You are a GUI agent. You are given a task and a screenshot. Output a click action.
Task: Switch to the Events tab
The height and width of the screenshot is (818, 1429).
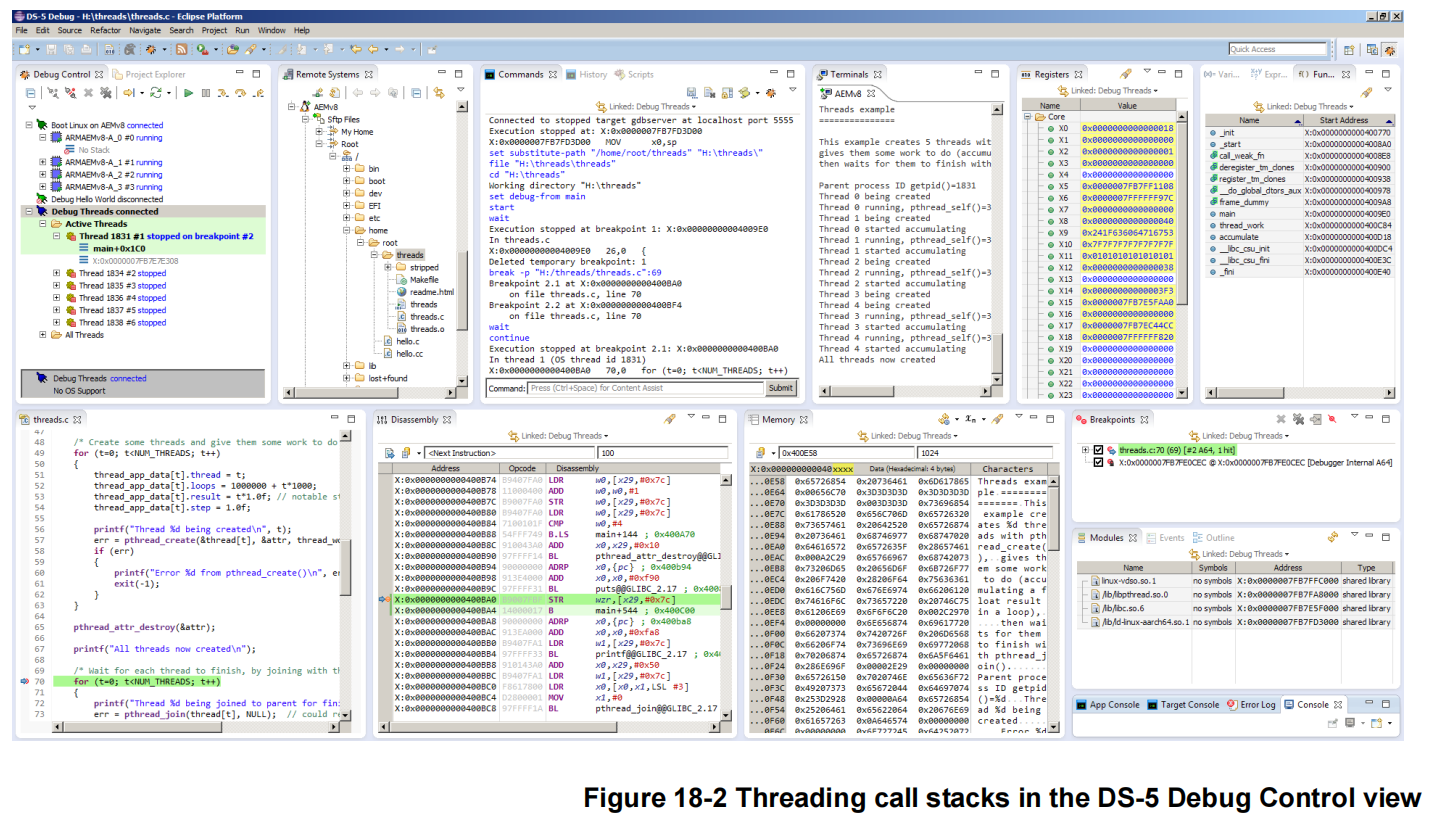pos(1165,537)
